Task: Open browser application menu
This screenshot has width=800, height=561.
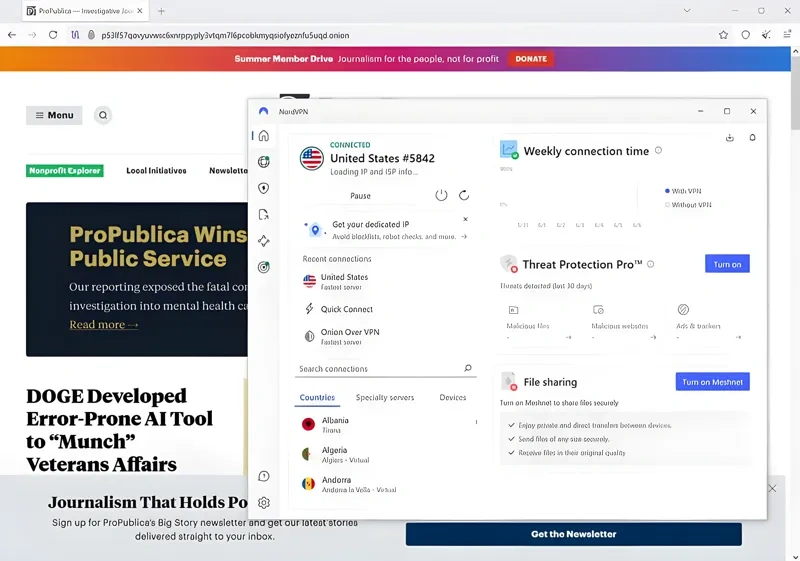Action: click(787, 35)
